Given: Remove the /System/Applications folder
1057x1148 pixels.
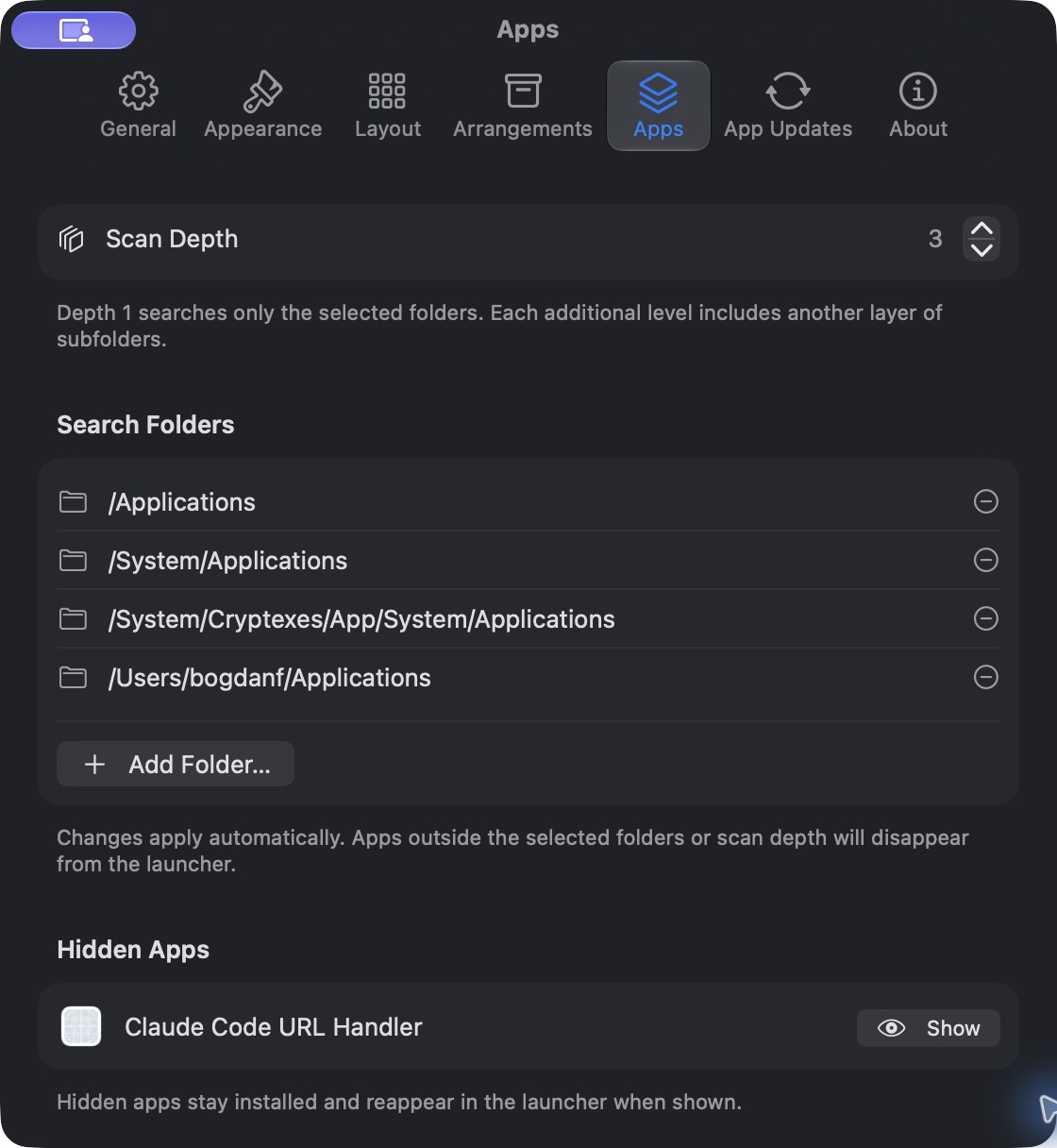Looking at the screenshot, I should click(985, 560).
